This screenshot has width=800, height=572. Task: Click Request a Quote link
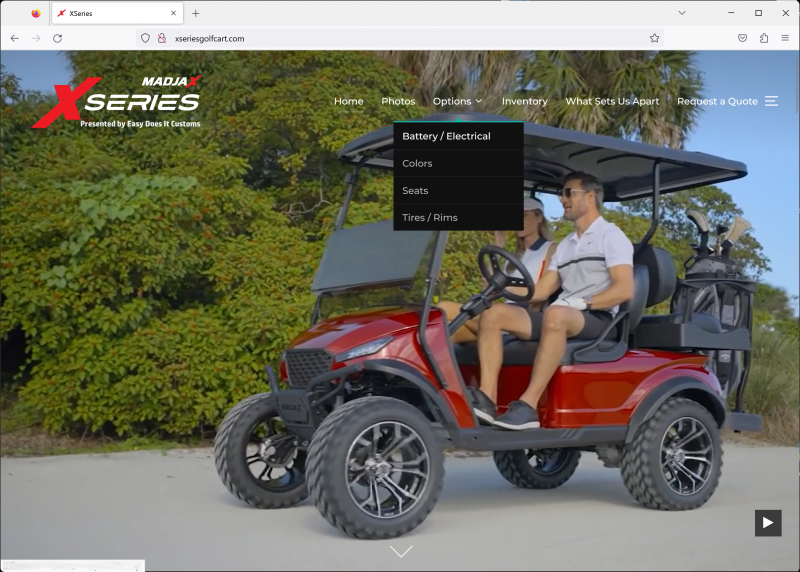(x=717, y=101)
